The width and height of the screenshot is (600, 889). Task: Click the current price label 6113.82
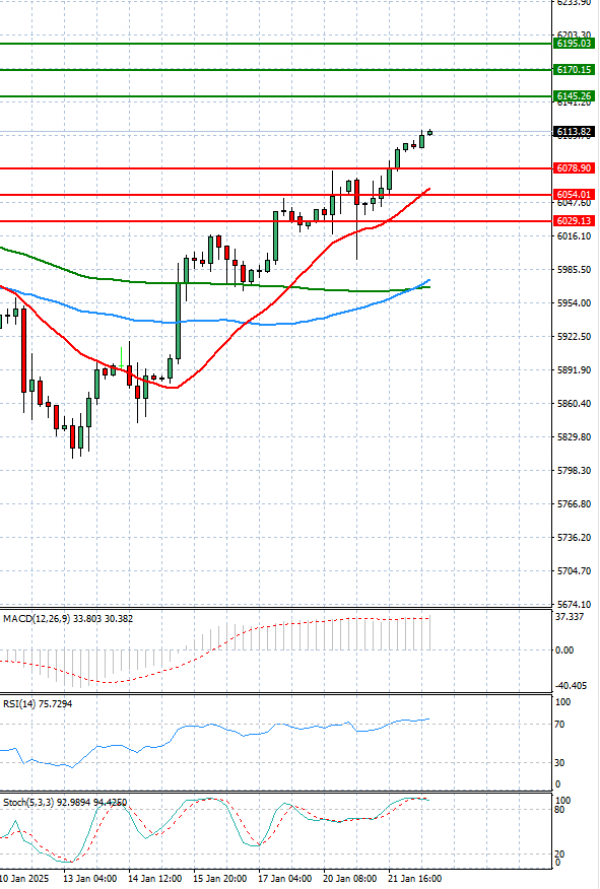[574, 132]
